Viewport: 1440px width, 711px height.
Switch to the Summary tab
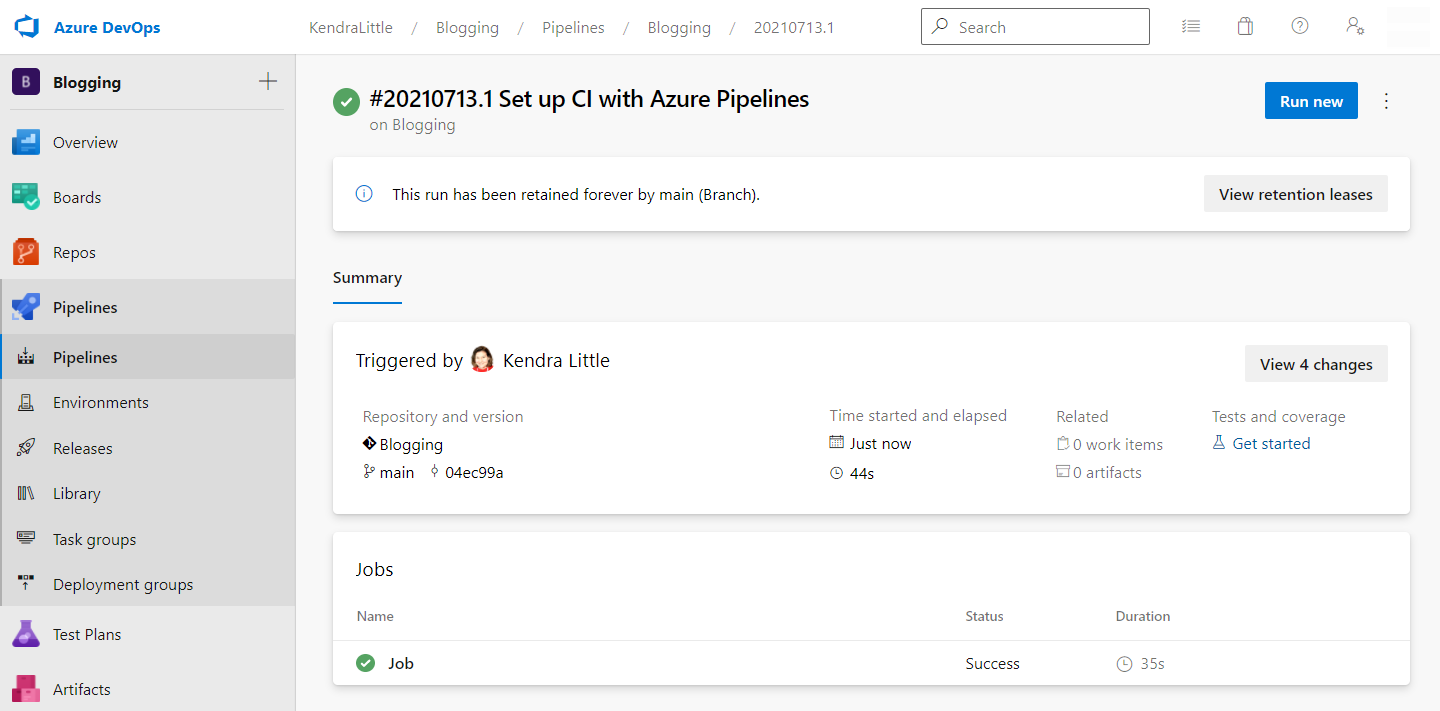(x=367, y=277)
